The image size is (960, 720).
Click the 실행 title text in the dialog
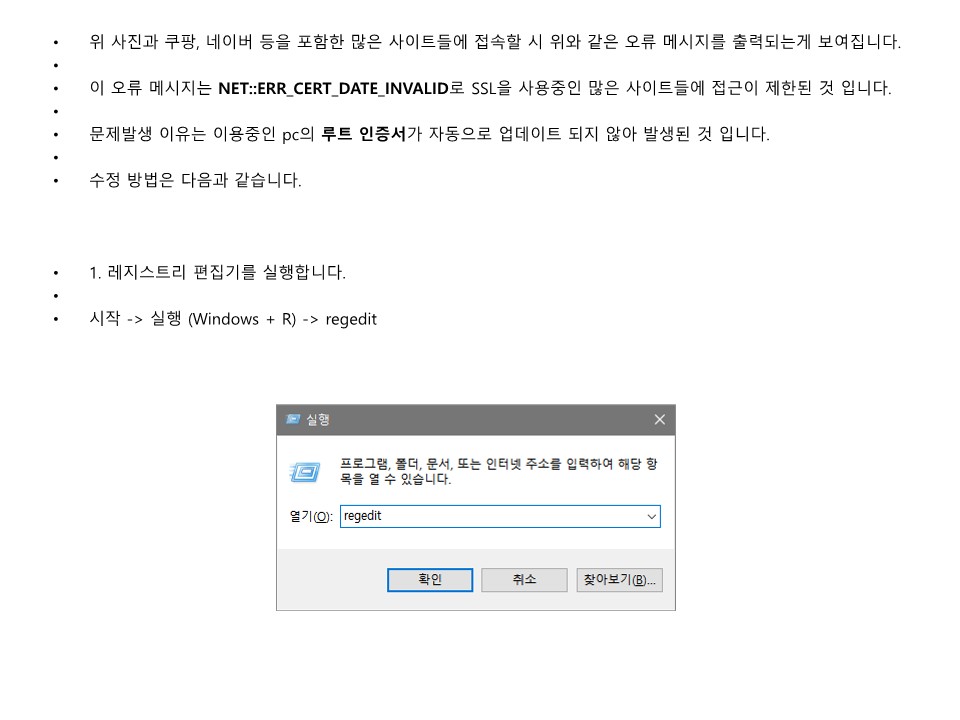point(318,419)
